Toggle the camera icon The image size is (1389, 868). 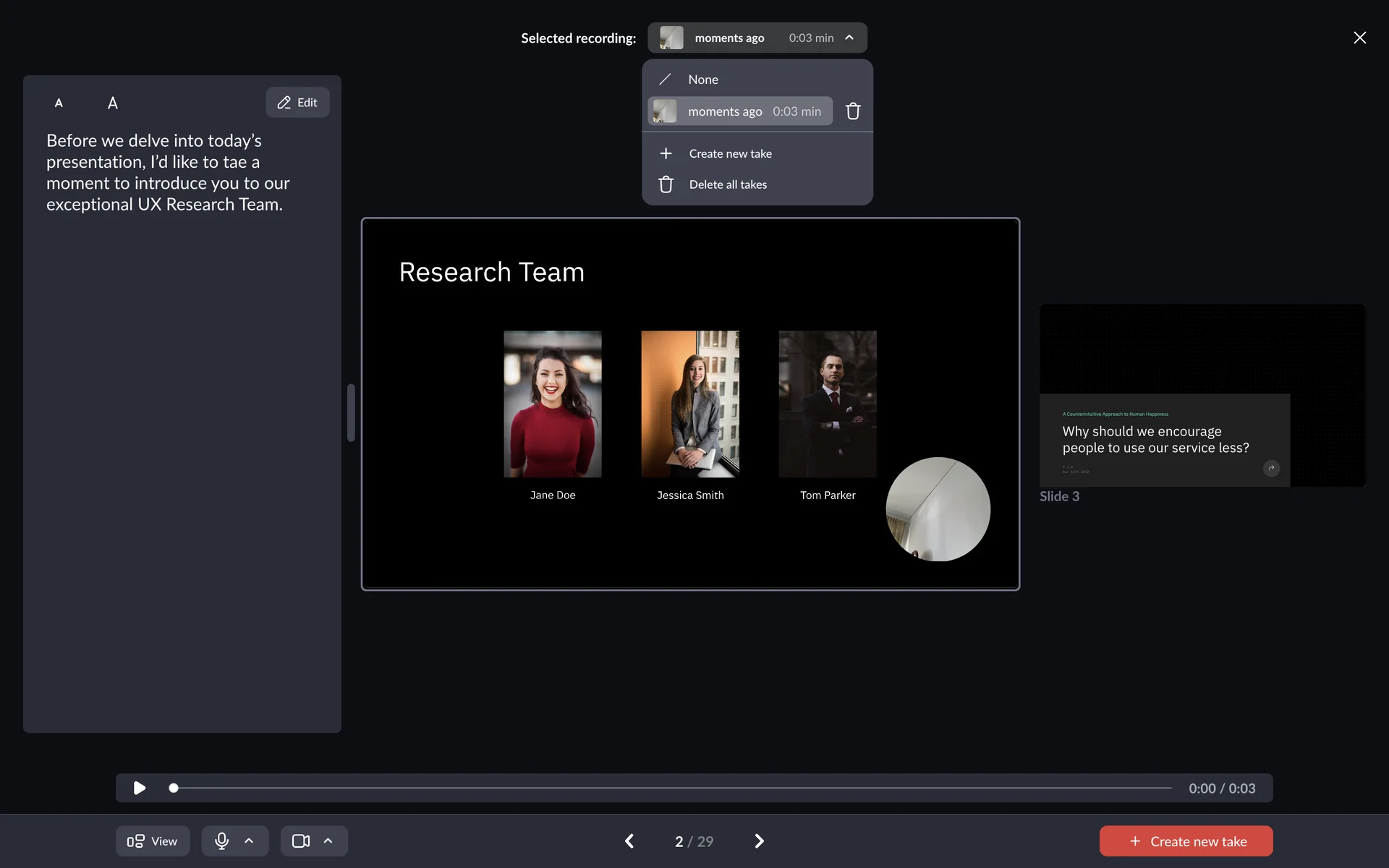[x=301, y=841]
